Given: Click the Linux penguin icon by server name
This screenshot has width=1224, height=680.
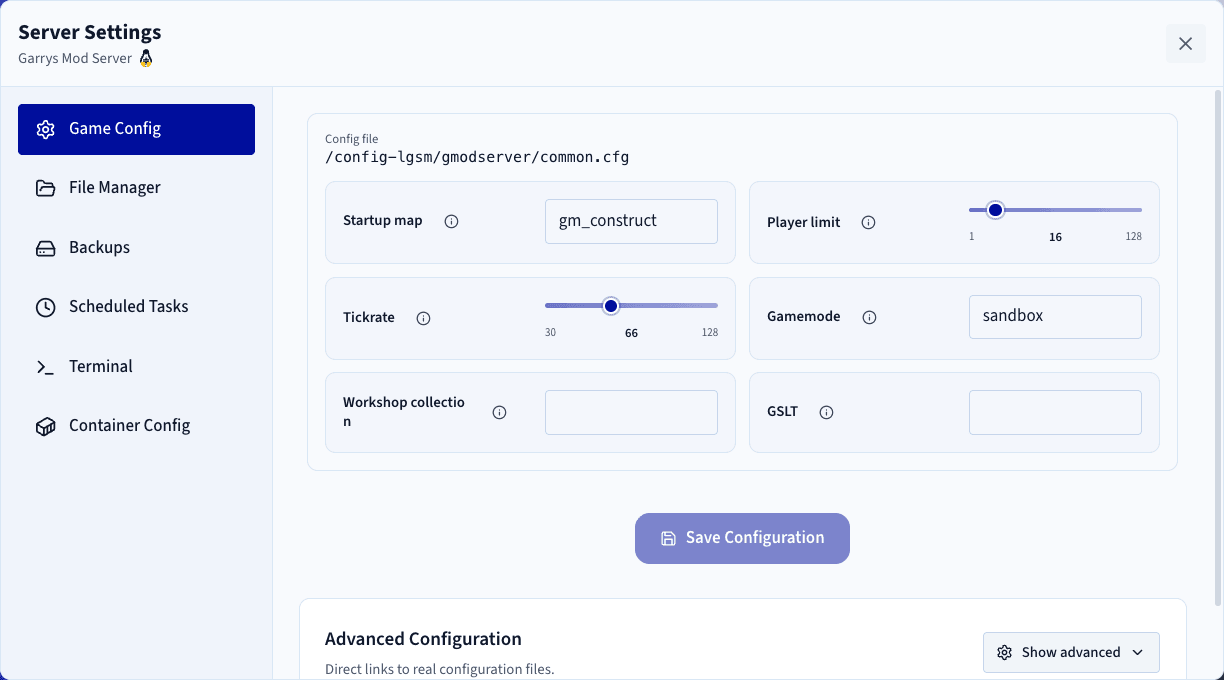Looking at the screenshot, I should pos(146,58).
